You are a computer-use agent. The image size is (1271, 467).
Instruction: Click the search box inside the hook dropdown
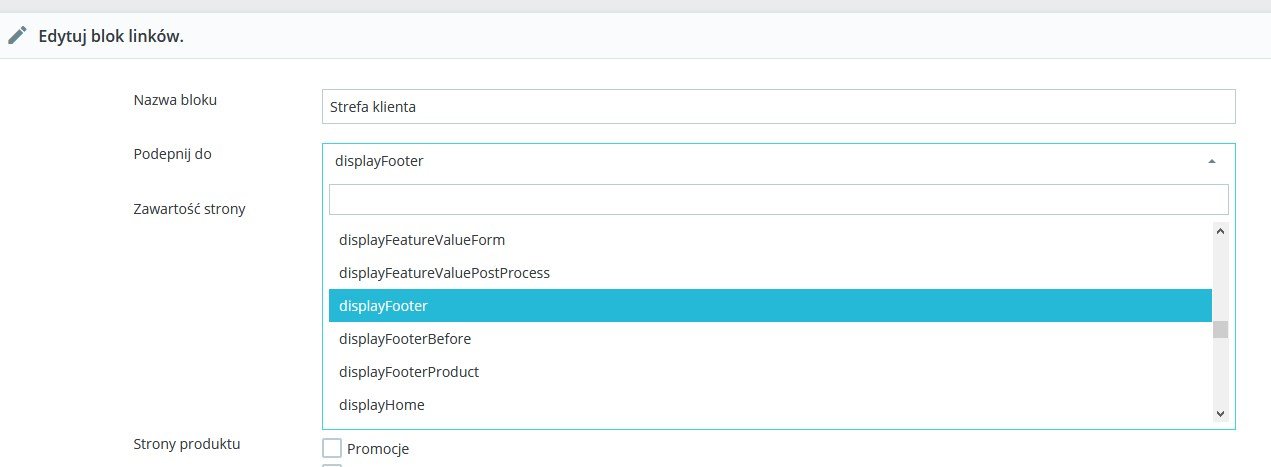(778, 199)
